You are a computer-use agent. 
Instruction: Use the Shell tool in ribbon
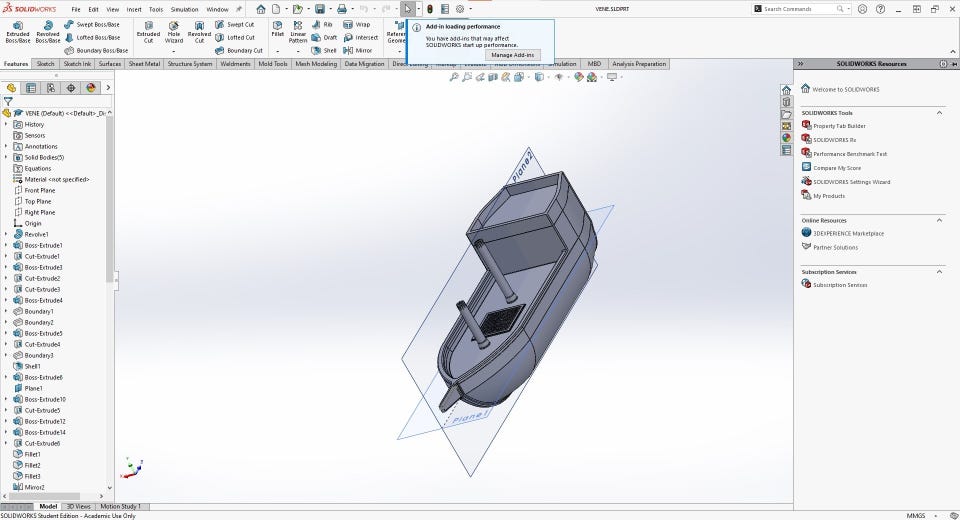point(324,50)
